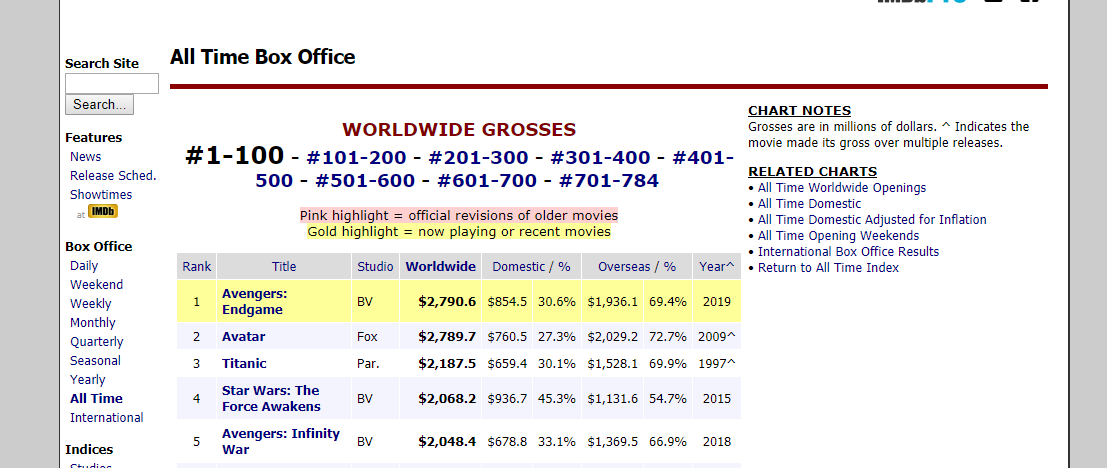Click the gold highlight legend text
1107x468 pixels.
[x=459, y=232]
